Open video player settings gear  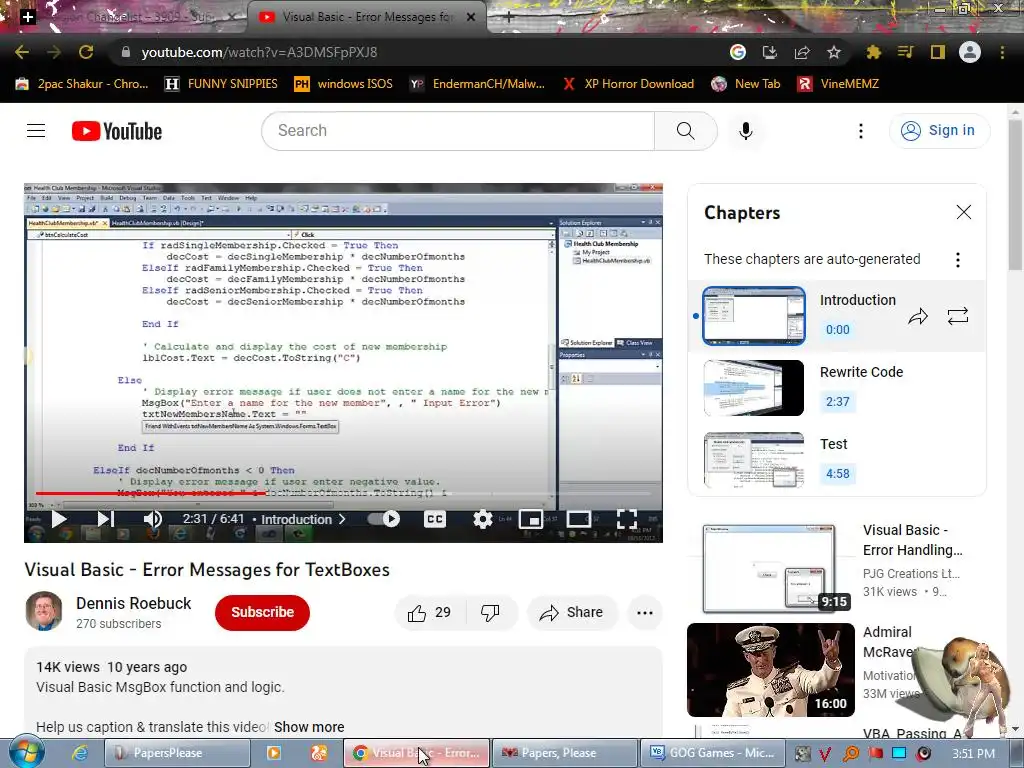click(x=483, y=519)
